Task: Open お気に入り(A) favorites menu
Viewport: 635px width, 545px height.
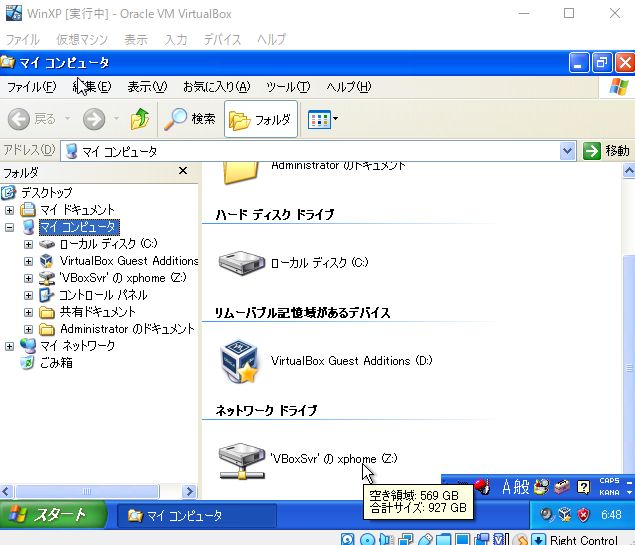Action: (217, 87)
